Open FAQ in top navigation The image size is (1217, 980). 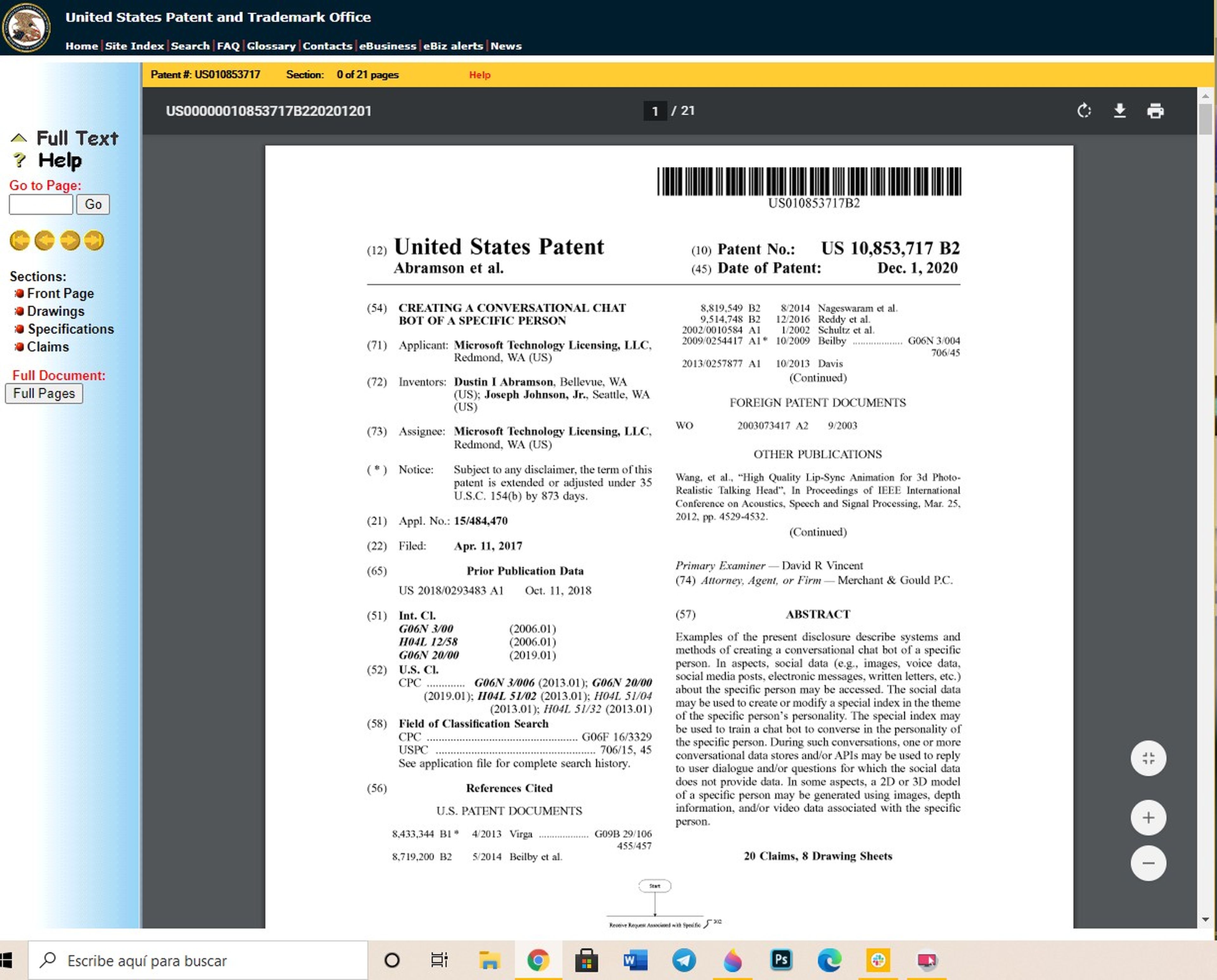(x=229, y=46)
